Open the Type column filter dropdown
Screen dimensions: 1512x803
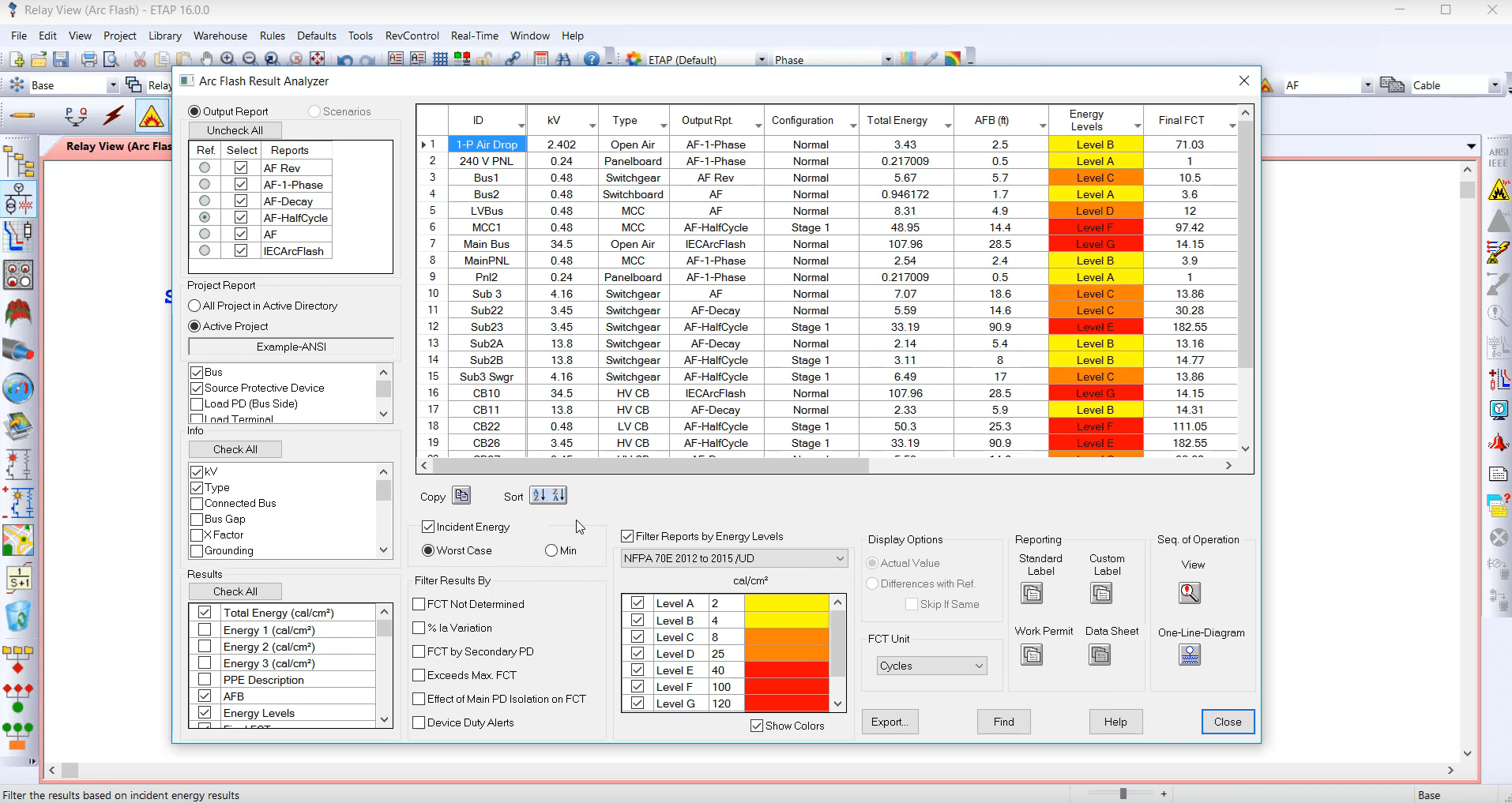(664, 126)
